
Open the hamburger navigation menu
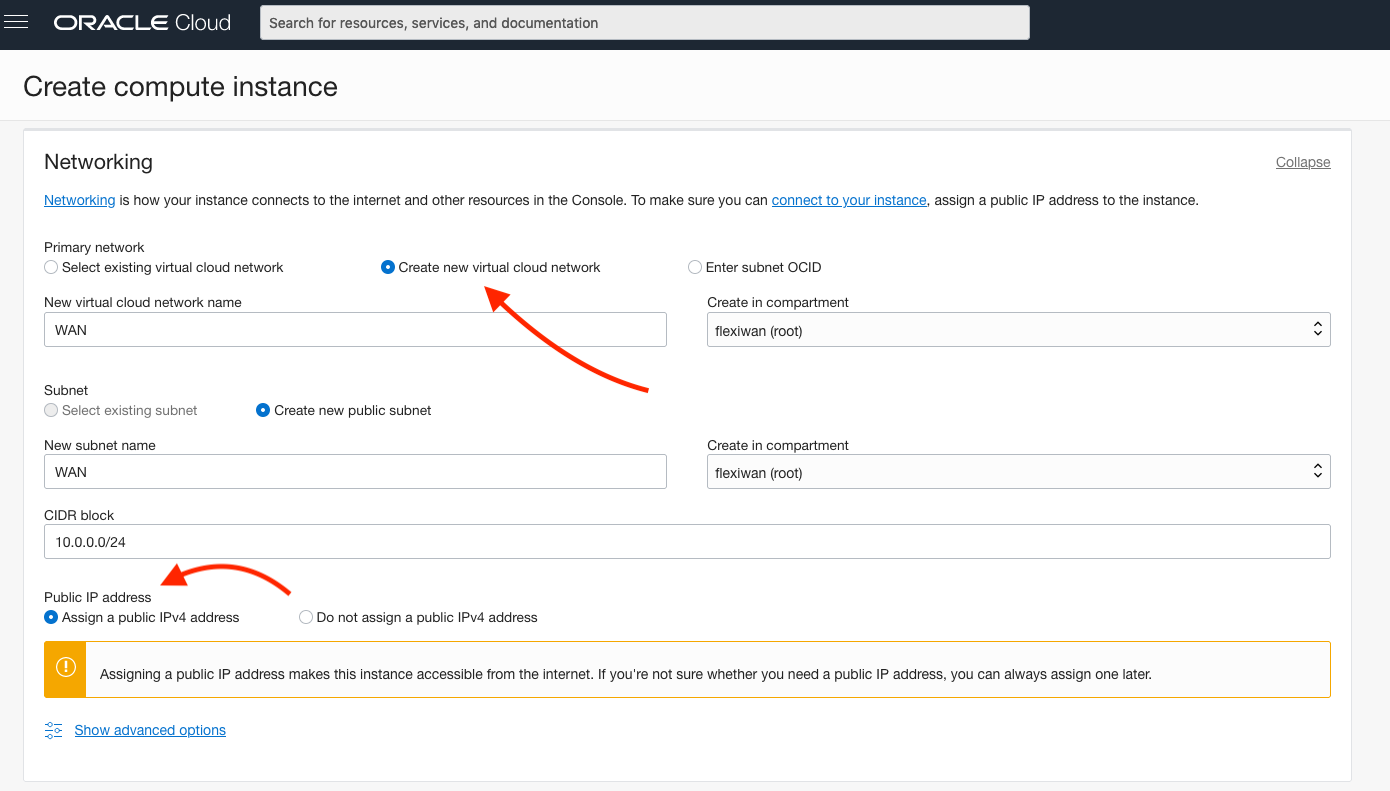16,22
